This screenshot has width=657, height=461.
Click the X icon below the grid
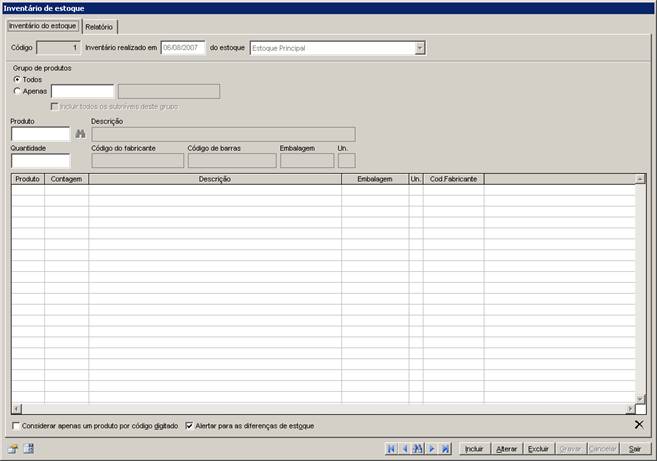click(639, 425)
